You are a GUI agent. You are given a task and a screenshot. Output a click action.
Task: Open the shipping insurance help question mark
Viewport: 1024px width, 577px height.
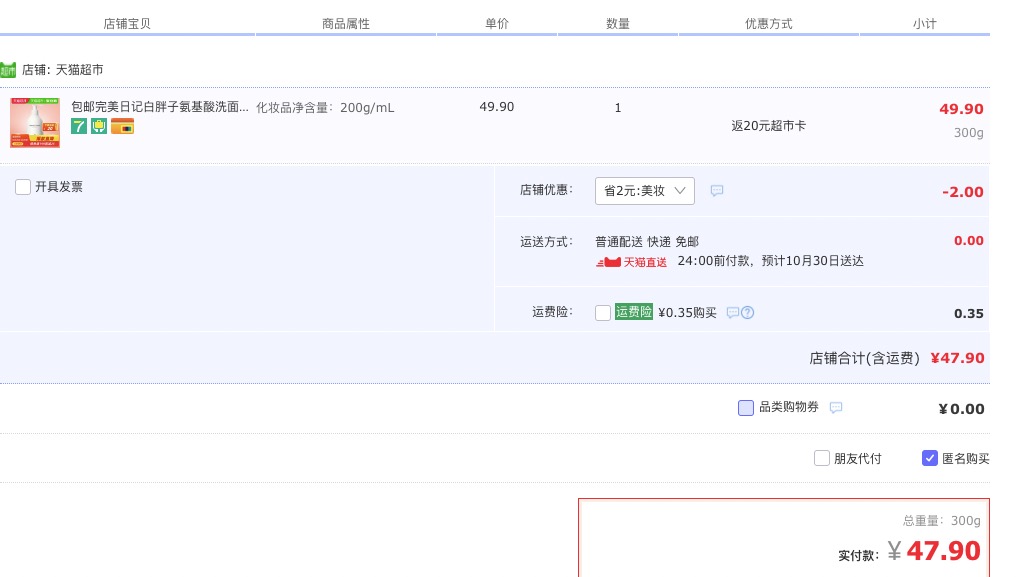tap(748, 313)
